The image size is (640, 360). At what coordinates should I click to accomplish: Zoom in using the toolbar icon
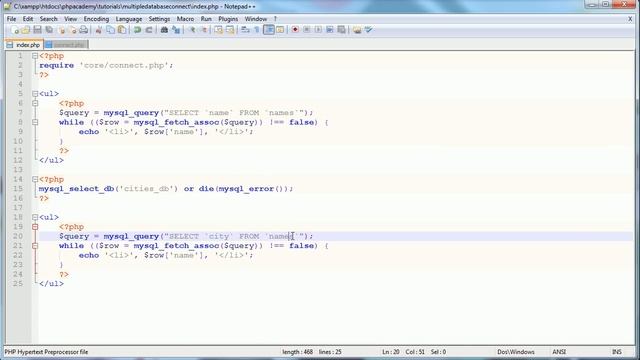coord(191,30)
